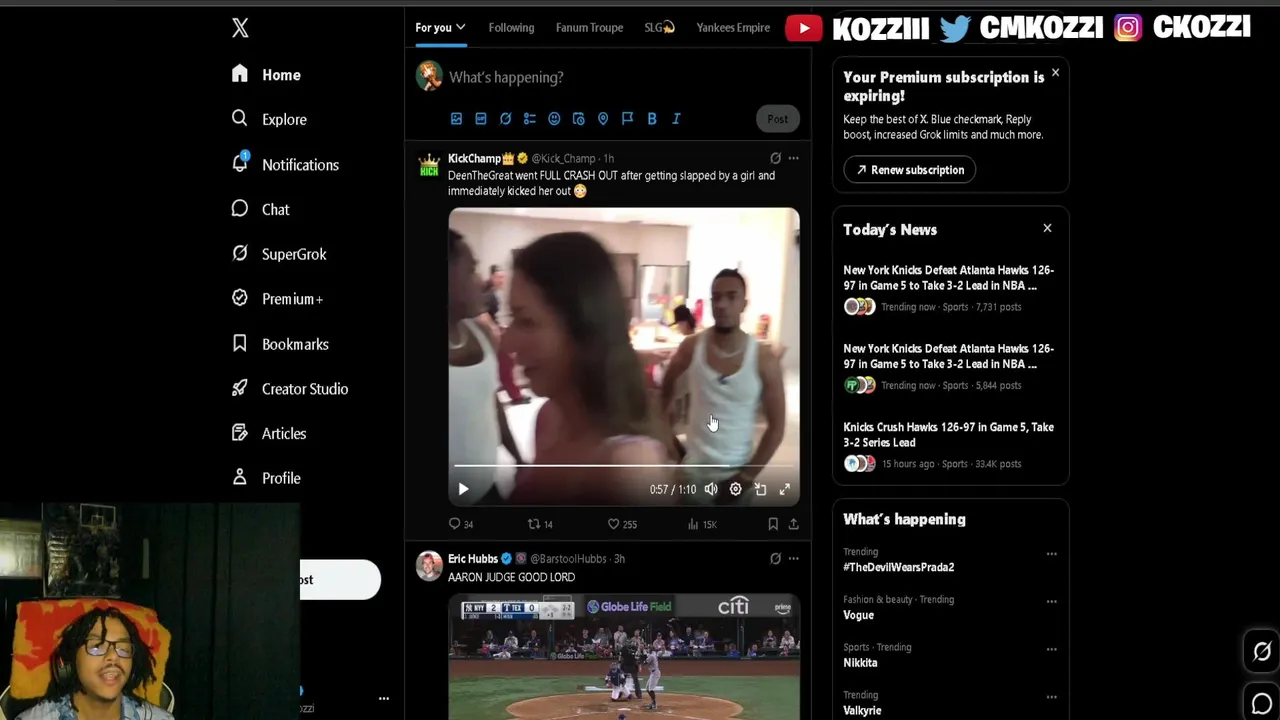Image resolution: width=1280 pixels, height=720 pixels.
Task: Open Bookmarks in sidebar
Action: pyautogui.click(x=280, y=344)
